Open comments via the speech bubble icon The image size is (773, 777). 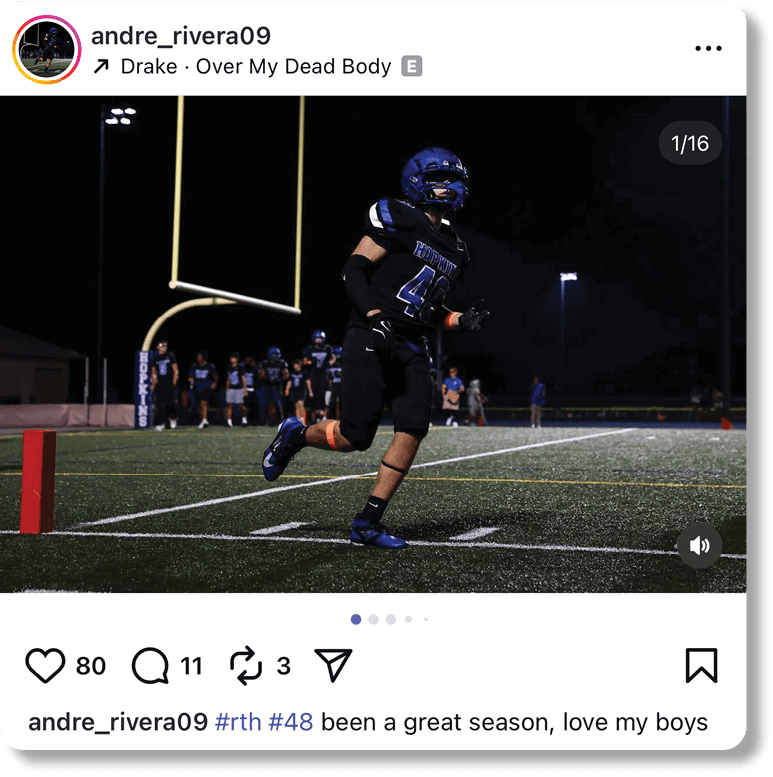click(150, 666)
